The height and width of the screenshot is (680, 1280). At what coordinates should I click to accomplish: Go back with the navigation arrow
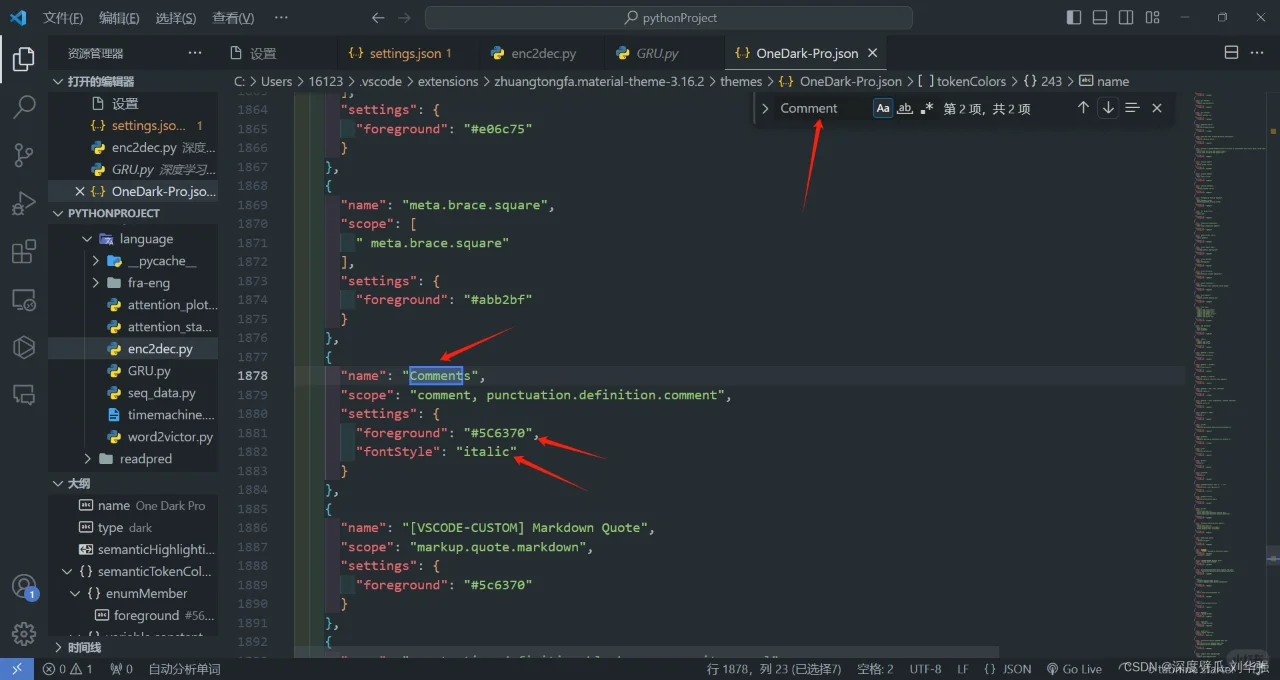point(377,18)
